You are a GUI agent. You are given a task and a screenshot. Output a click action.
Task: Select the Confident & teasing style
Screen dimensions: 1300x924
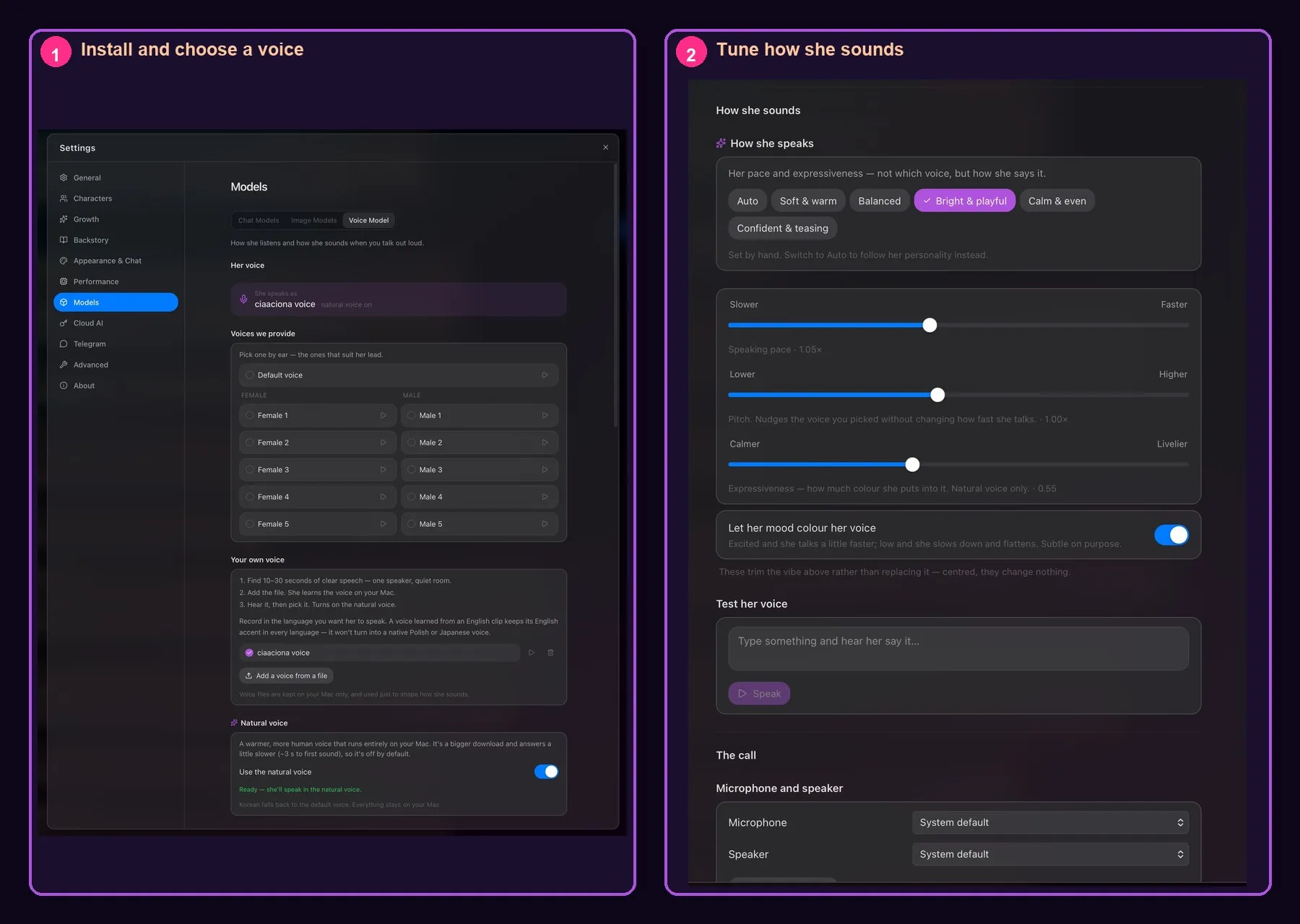783,228
